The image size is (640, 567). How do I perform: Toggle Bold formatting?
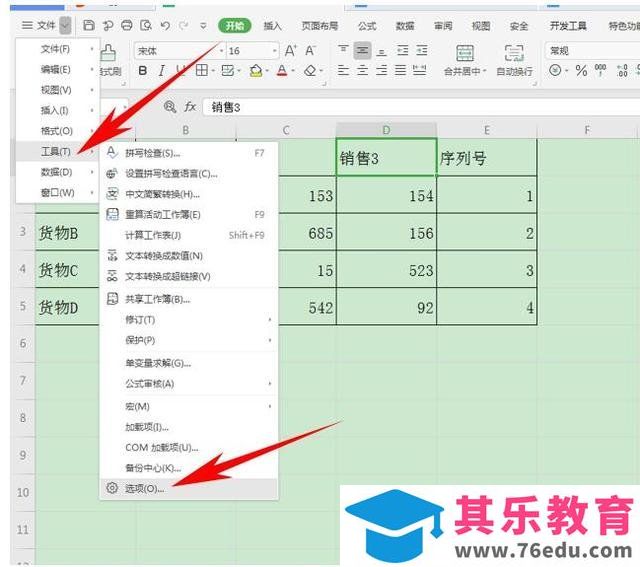point(142,71)
